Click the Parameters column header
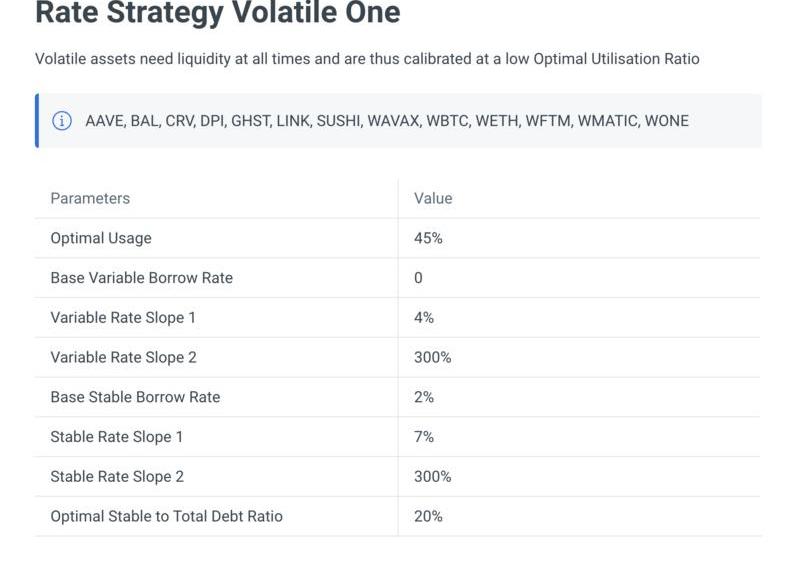Viewport: 800px width, 570px height. click(x=90, y=199)
